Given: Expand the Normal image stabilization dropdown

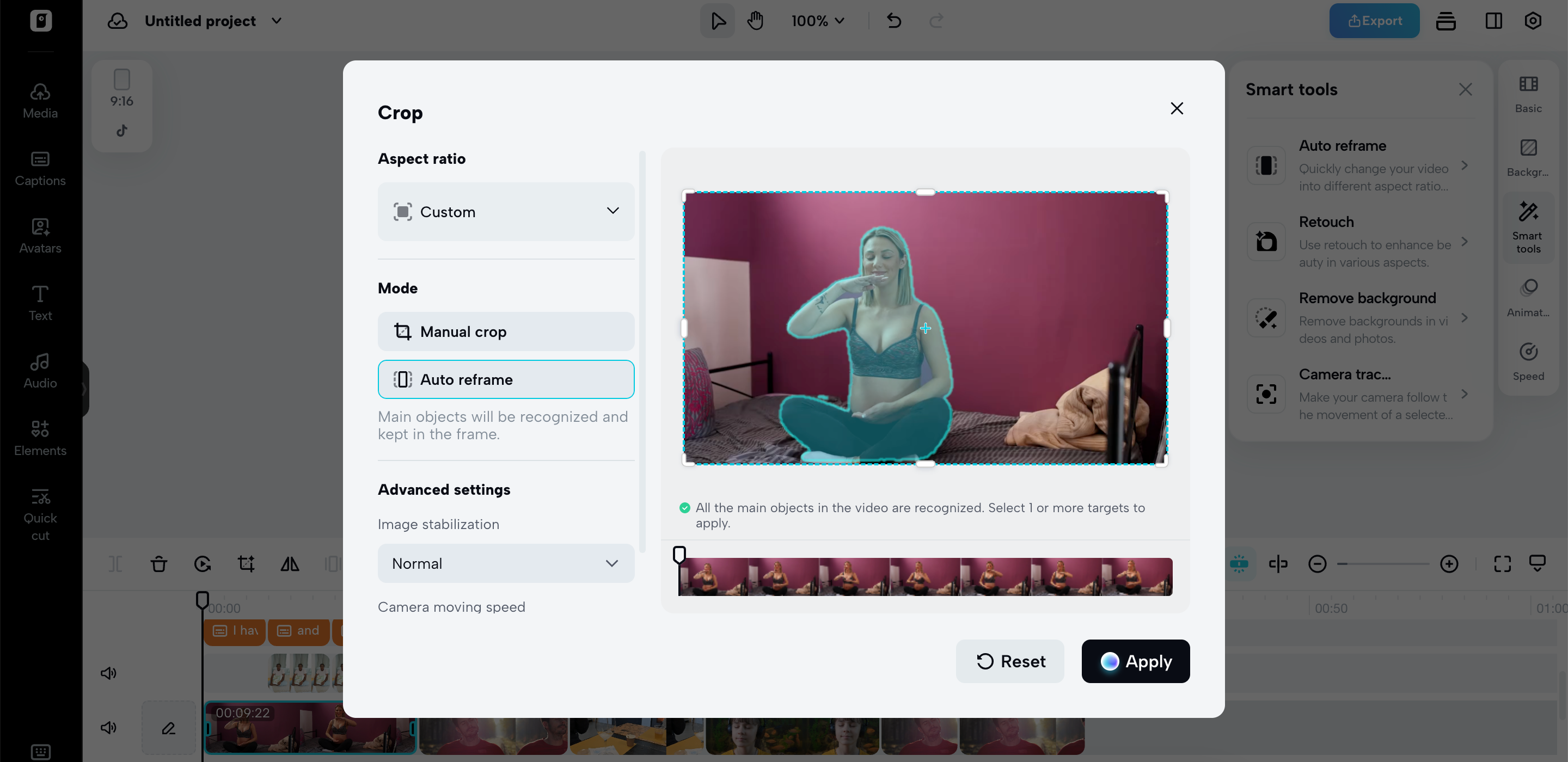Looking at the screenshot, I should (x=506, y=563).
